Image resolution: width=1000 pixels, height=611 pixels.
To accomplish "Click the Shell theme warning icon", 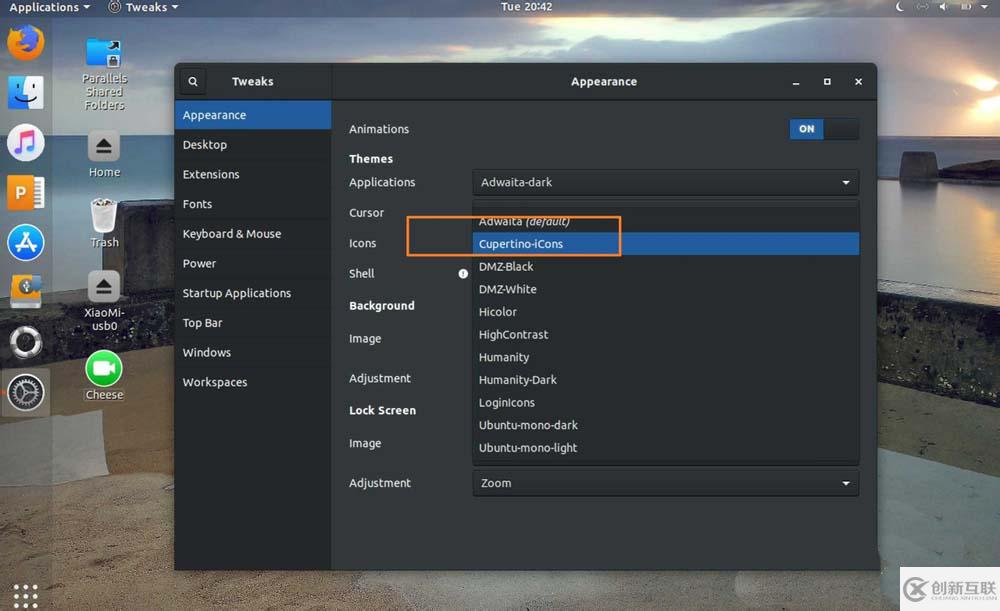I will pos(463,273).
